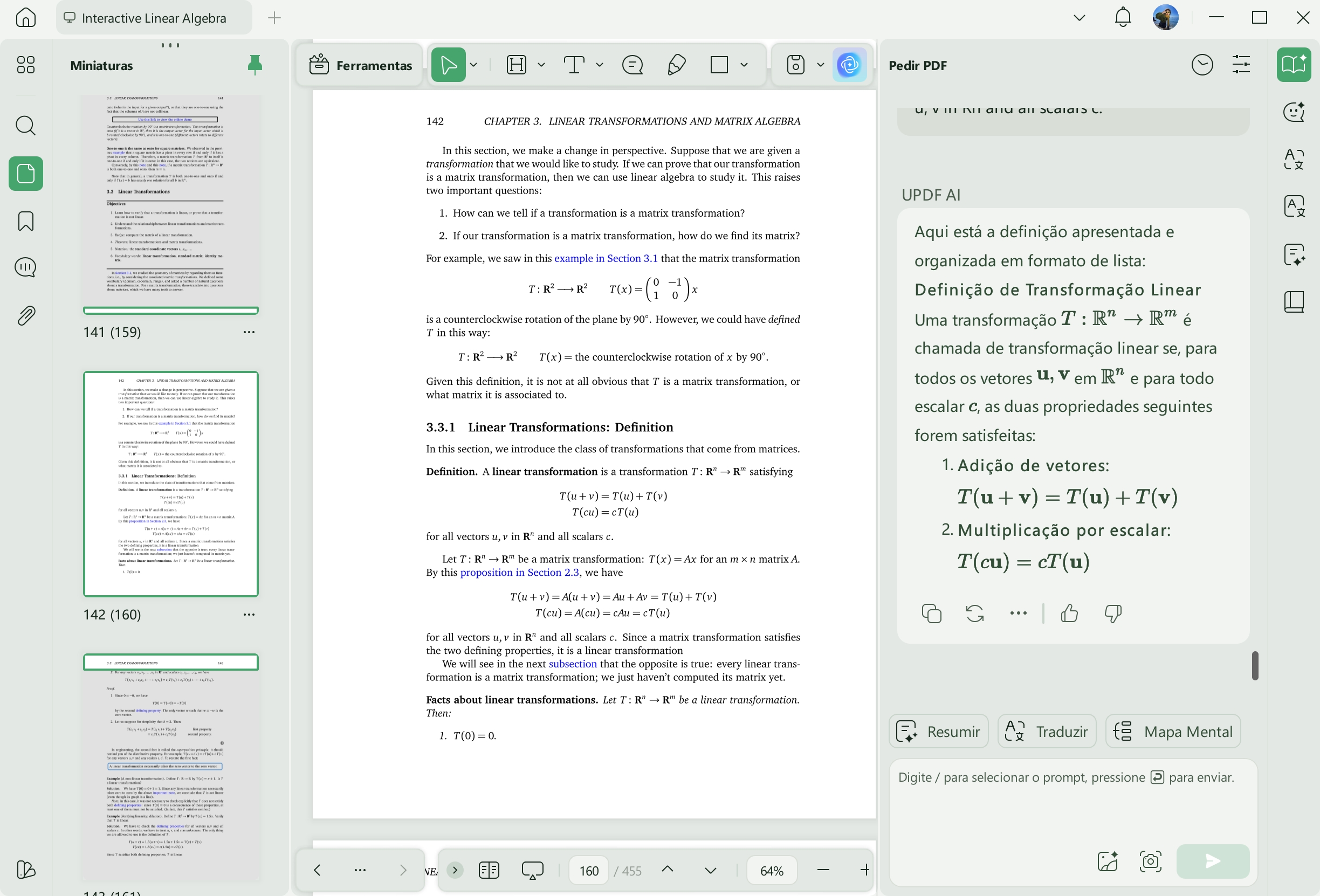Select page 142 (160) thumbnail
The image size is (1320, 896).
pyautogui.click(x=170, y=484)
